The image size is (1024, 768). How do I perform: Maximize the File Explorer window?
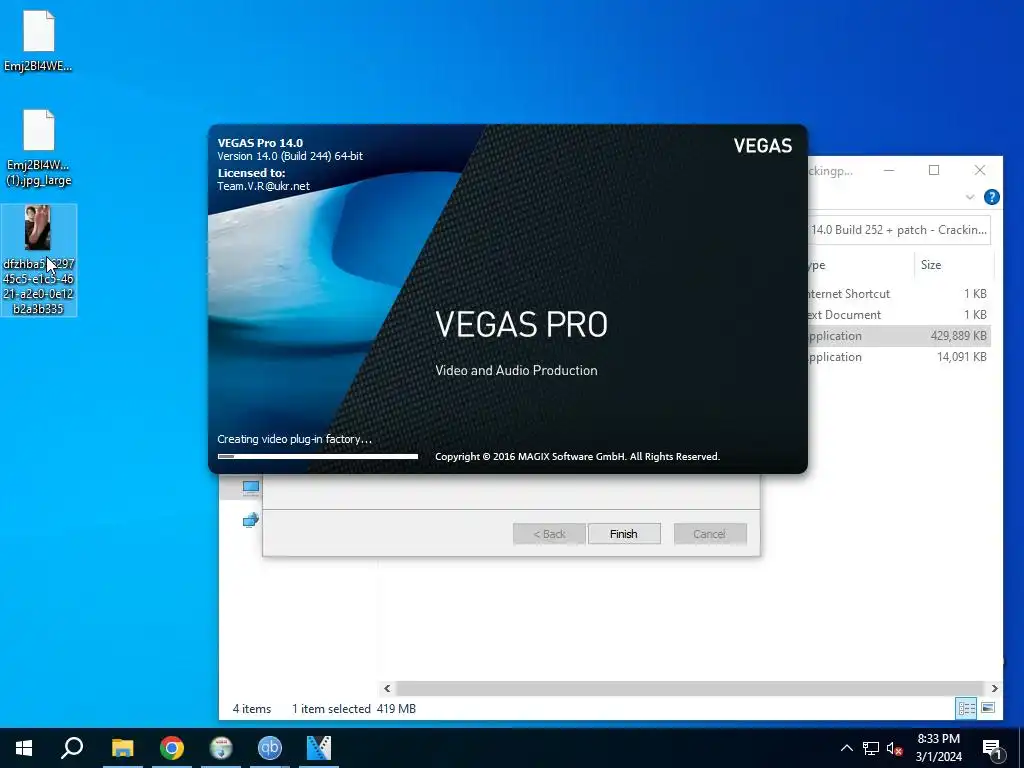(x=934, y=170)
